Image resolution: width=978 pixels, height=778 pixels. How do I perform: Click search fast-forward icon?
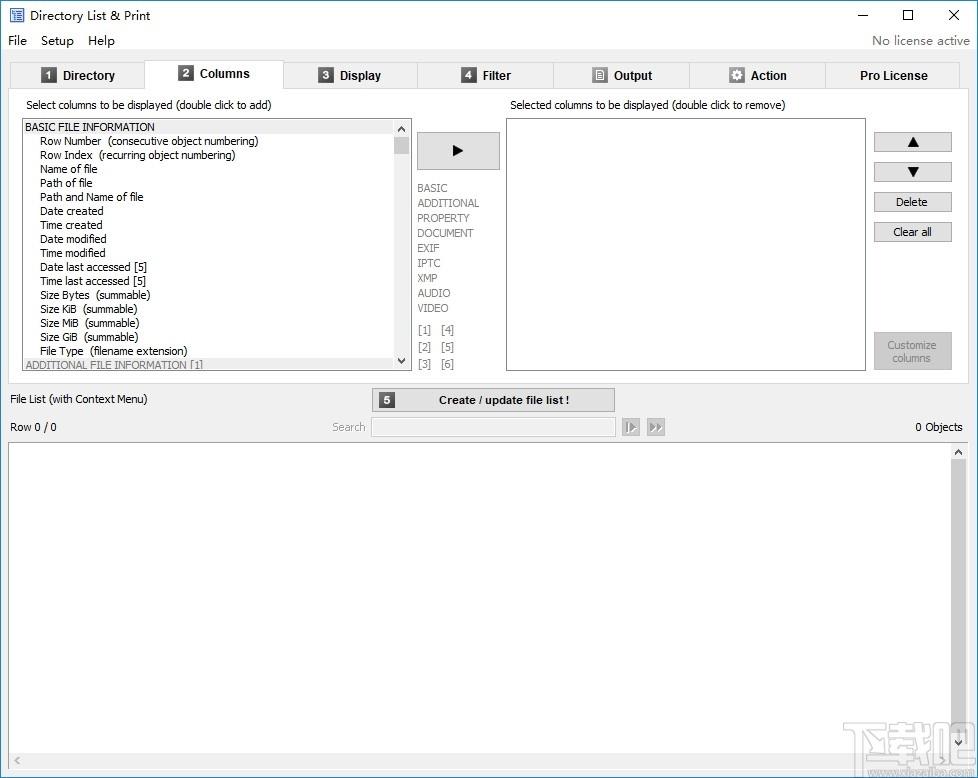coord(656,427)
